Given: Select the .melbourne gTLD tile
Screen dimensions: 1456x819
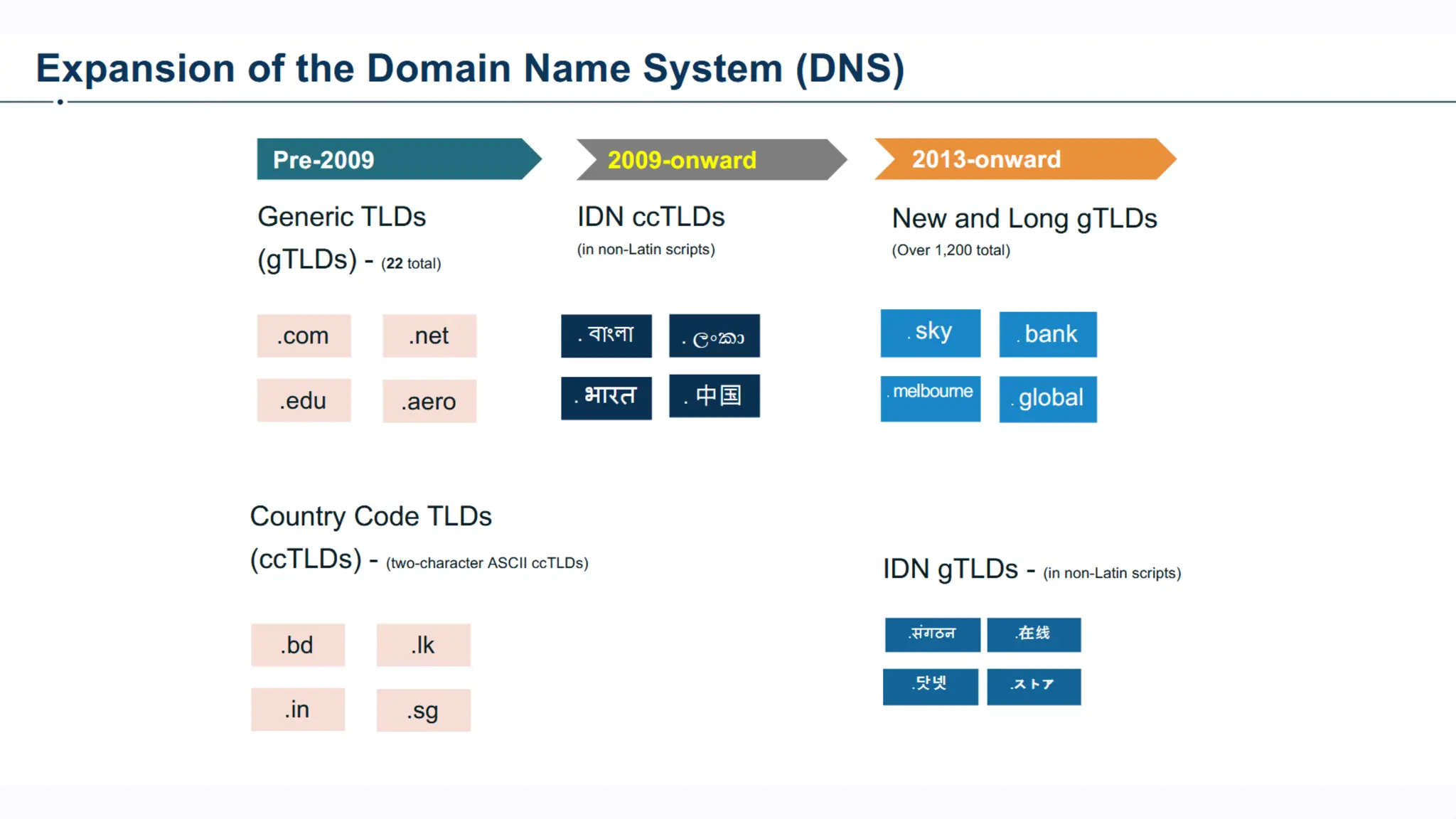Looking at the screenshot, I should pyautogui.click(x=930, y=398).
